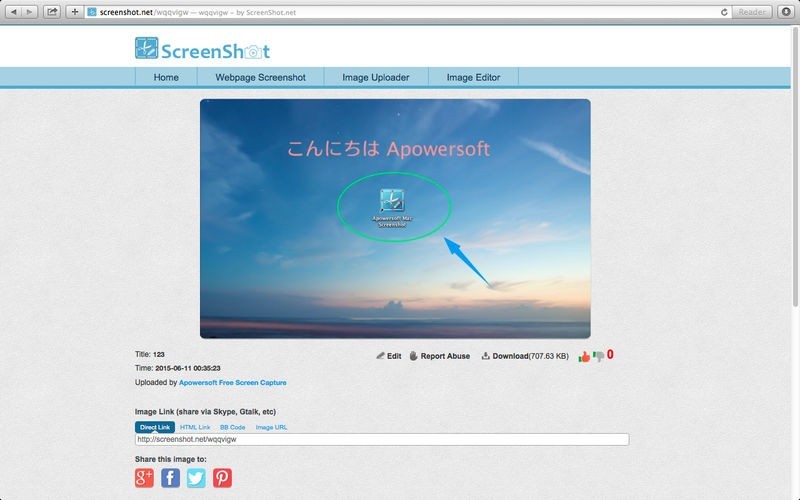This screenshot has height=500, width=800.
Task: Share image on Twitter
Action: (x=196, y=478)
